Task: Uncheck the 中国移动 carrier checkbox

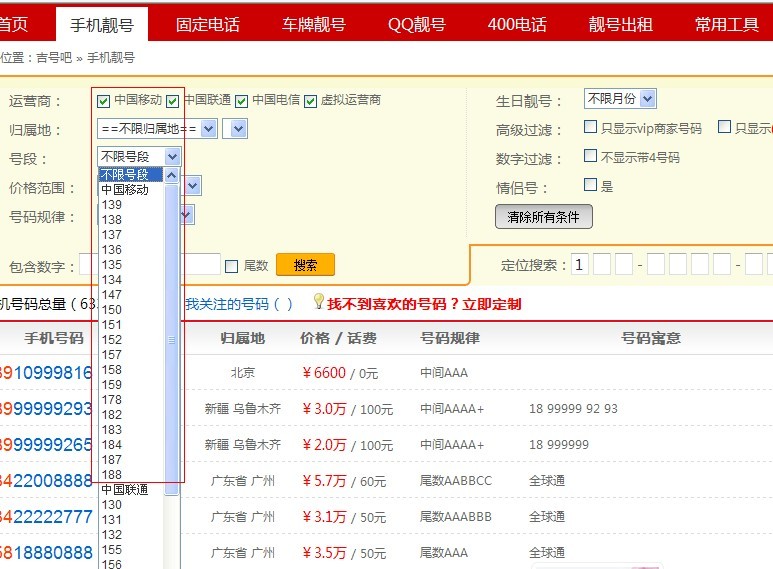Action: 104,101
